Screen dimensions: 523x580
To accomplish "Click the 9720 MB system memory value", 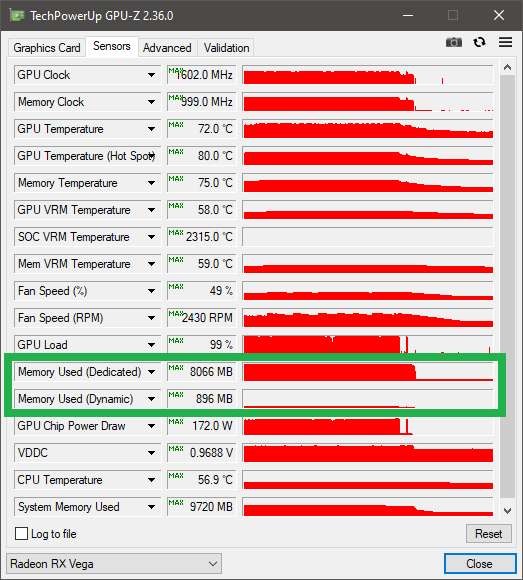I will [x=202, y=507].
